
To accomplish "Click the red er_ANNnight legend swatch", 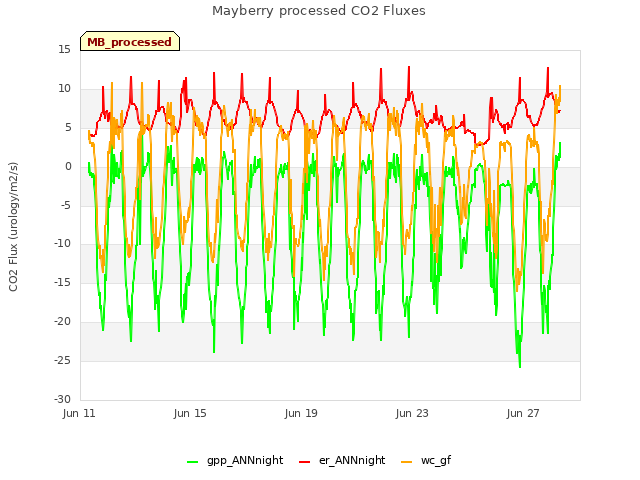I will [304, 462].
